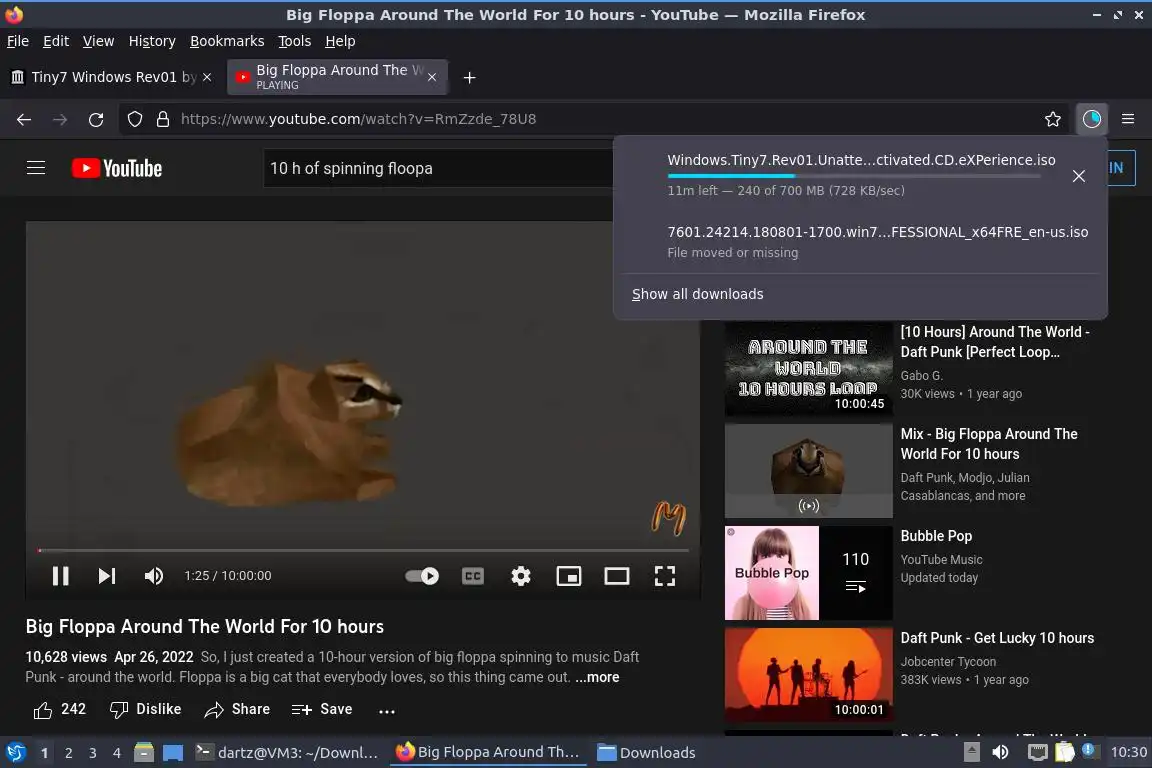Open [10 Hours] Around The World title
1152x768 pixels.
995,342
